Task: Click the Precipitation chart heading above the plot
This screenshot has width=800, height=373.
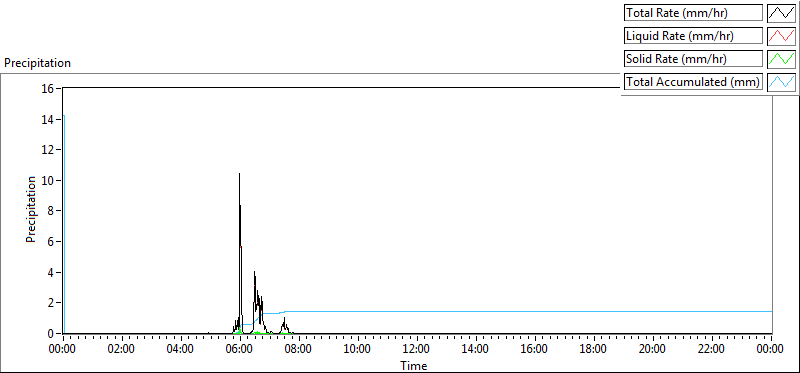Action: pos(37,63)
